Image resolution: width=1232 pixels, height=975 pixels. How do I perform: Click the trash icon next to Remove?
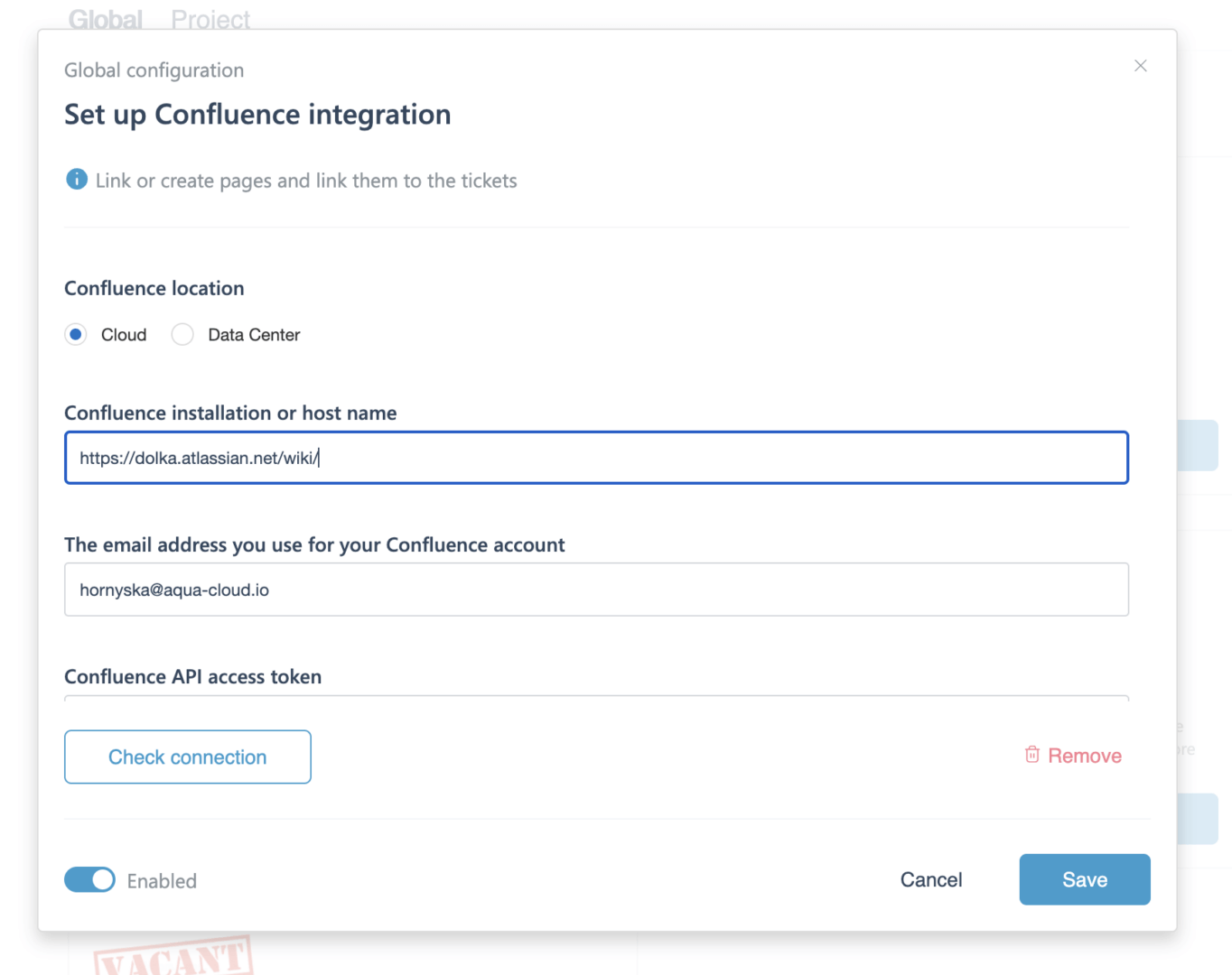tap(1031, 755)
